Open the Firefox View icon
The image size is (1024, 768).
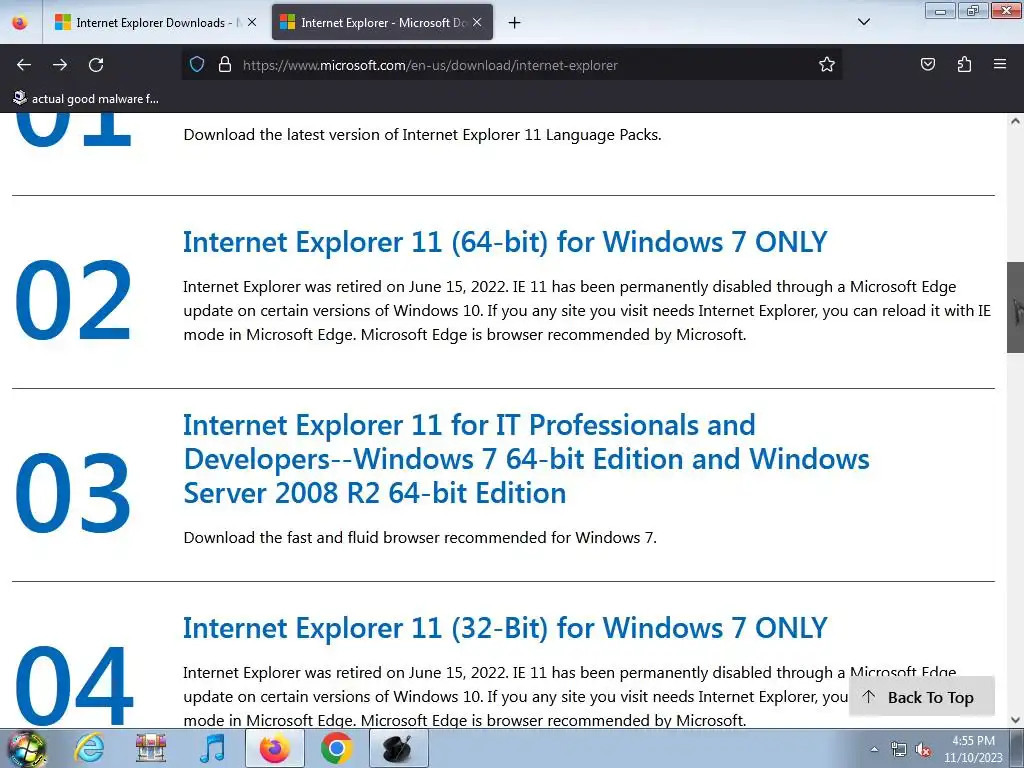(x=20, y=23)
